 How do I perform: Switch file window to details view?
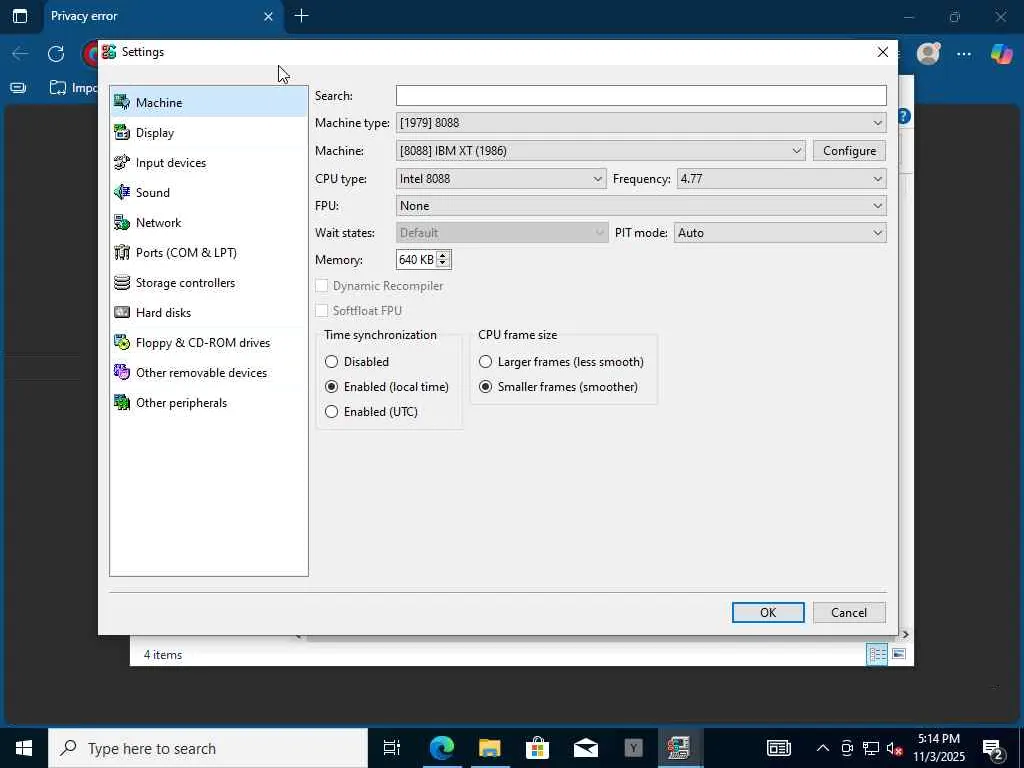pyautogui.click(x=877, y=654)
